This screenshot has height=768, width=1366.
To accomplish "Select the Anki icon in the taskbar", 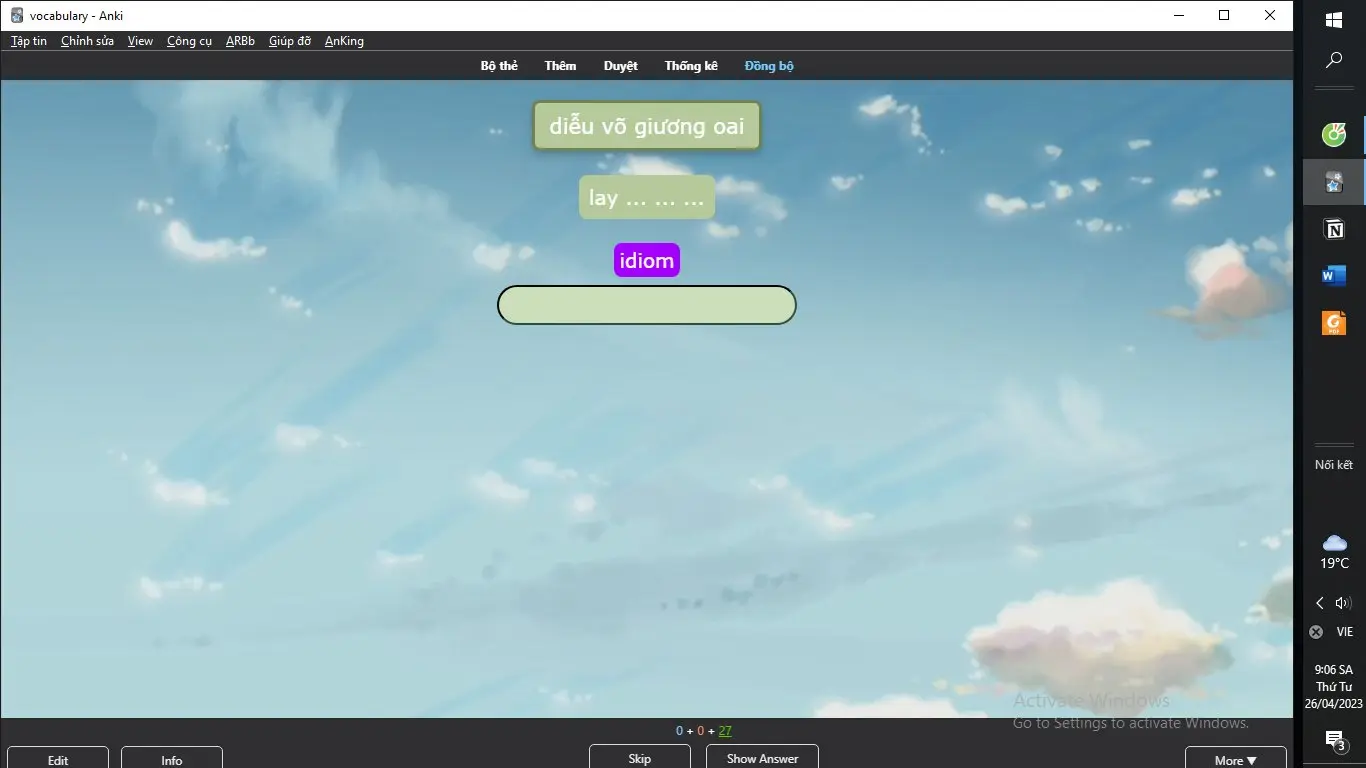I will [x=1333, y=182].
